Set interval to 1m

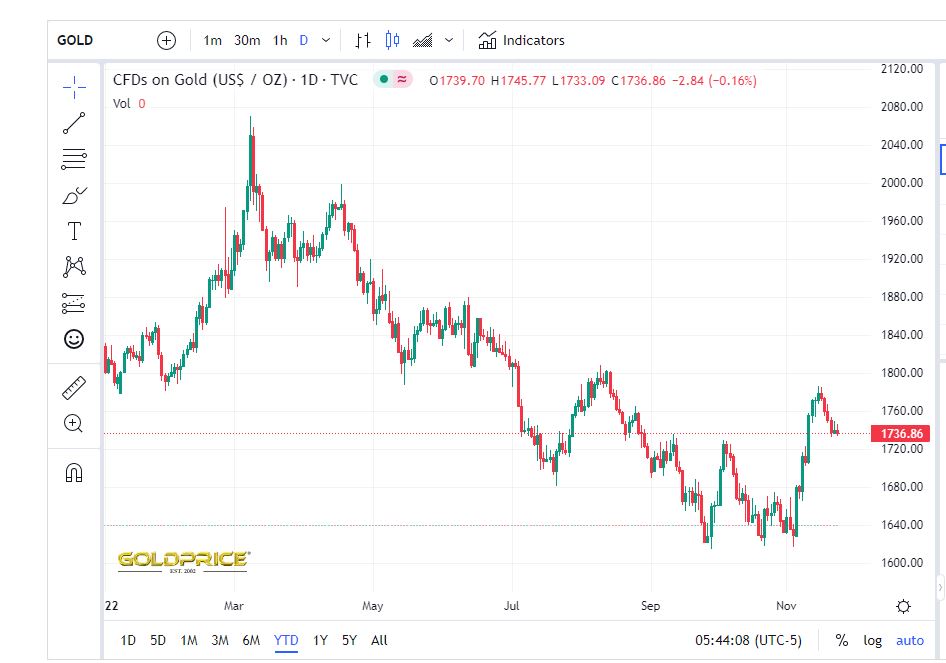point(212,40)
